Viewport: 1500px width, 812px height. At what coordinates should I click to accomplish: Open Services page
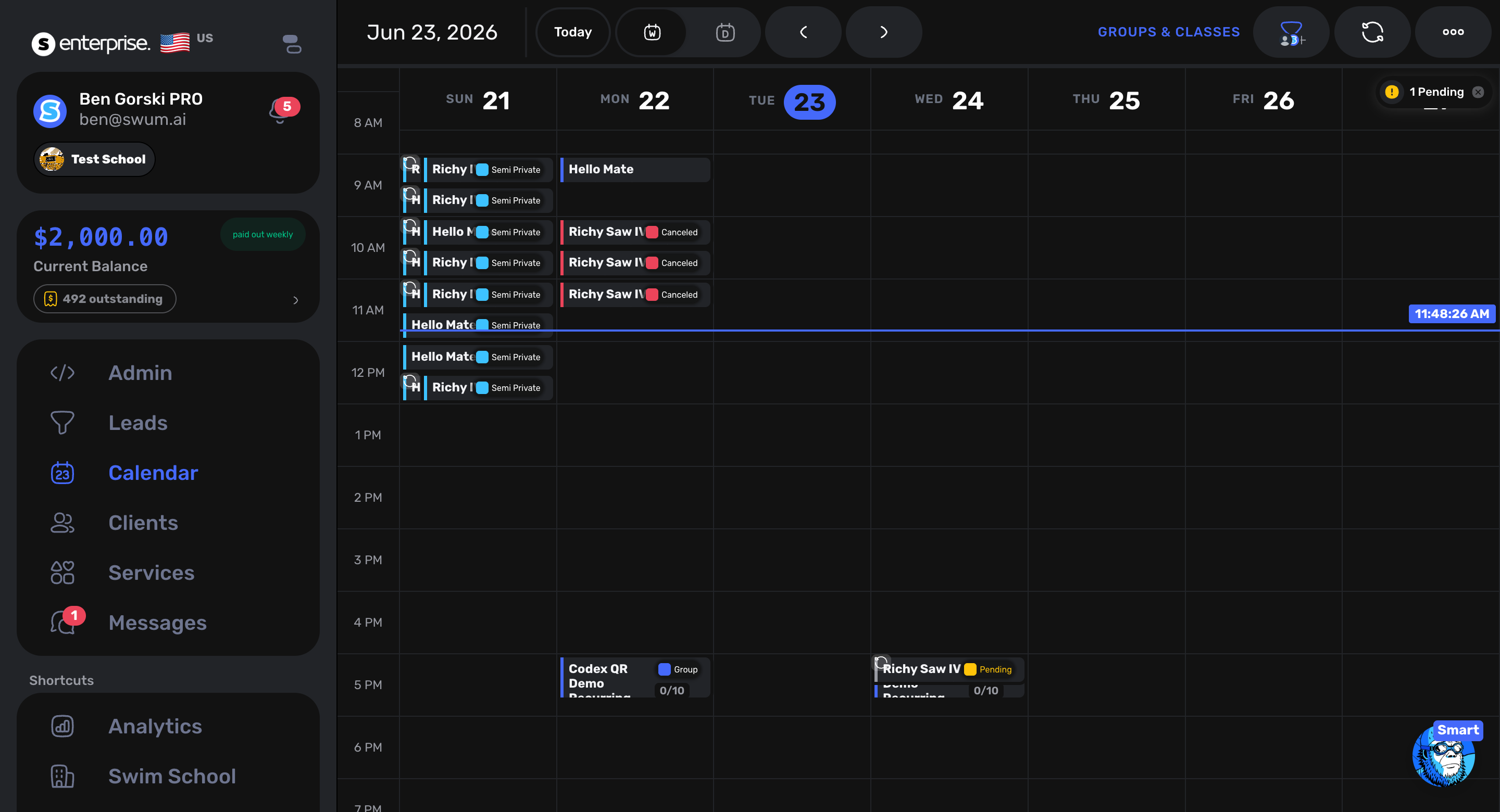[151, 573]
